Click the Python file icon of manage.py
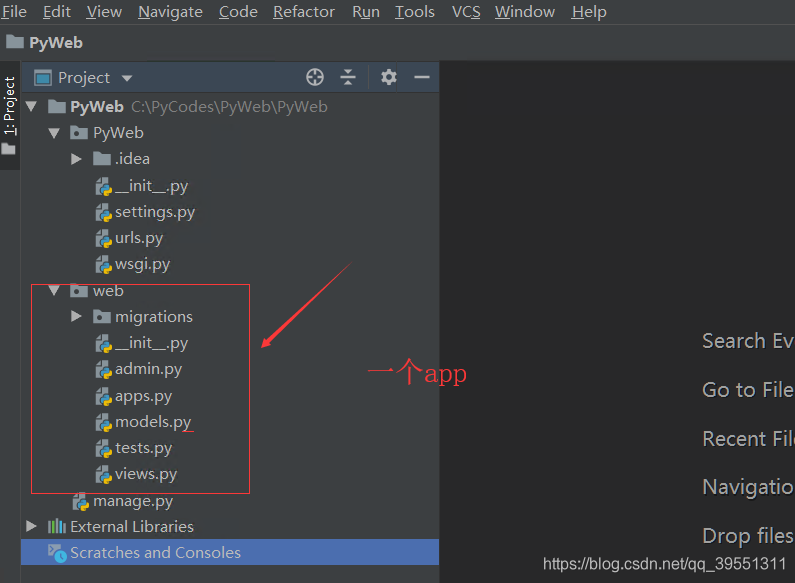Viewport: 795px width, 583px height. click(x=81, y=501)
